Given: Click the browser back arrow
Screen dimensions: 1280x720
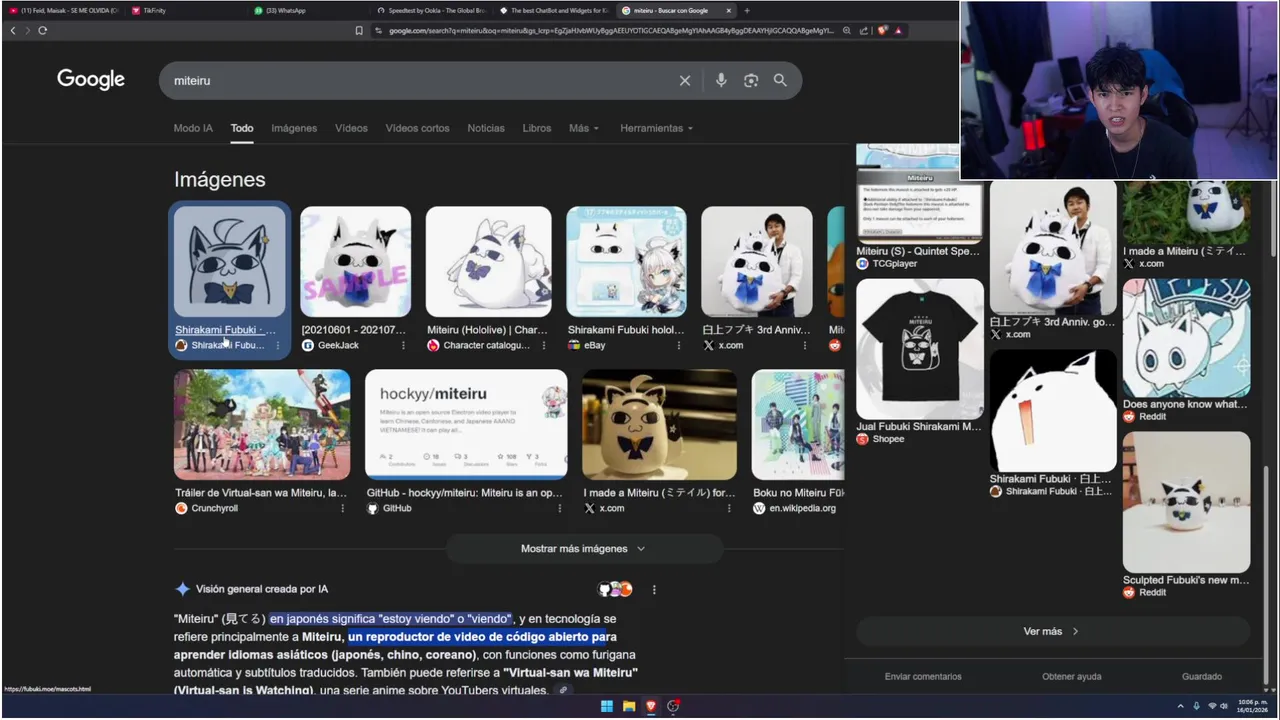Looking at the screenshot, I should click(13, 30).
